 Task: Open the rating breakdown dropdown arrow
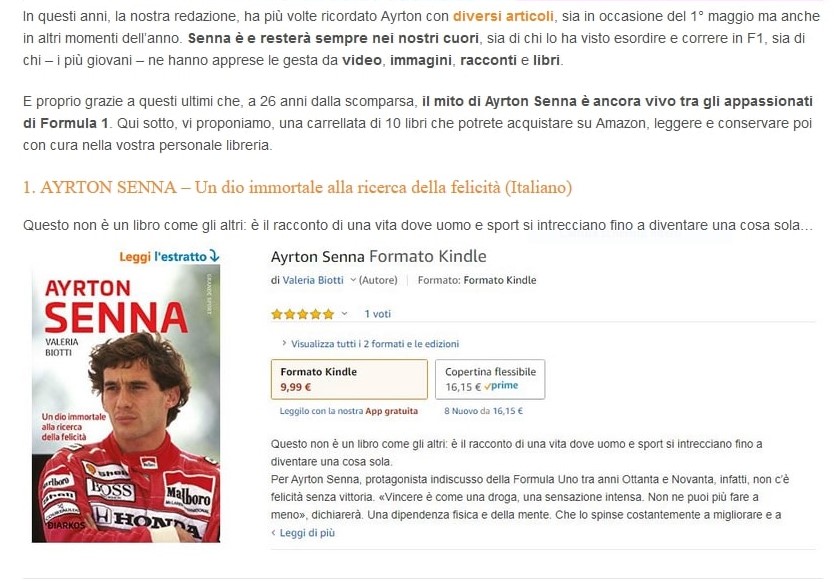pyautogui.click(x=345, y=314)
